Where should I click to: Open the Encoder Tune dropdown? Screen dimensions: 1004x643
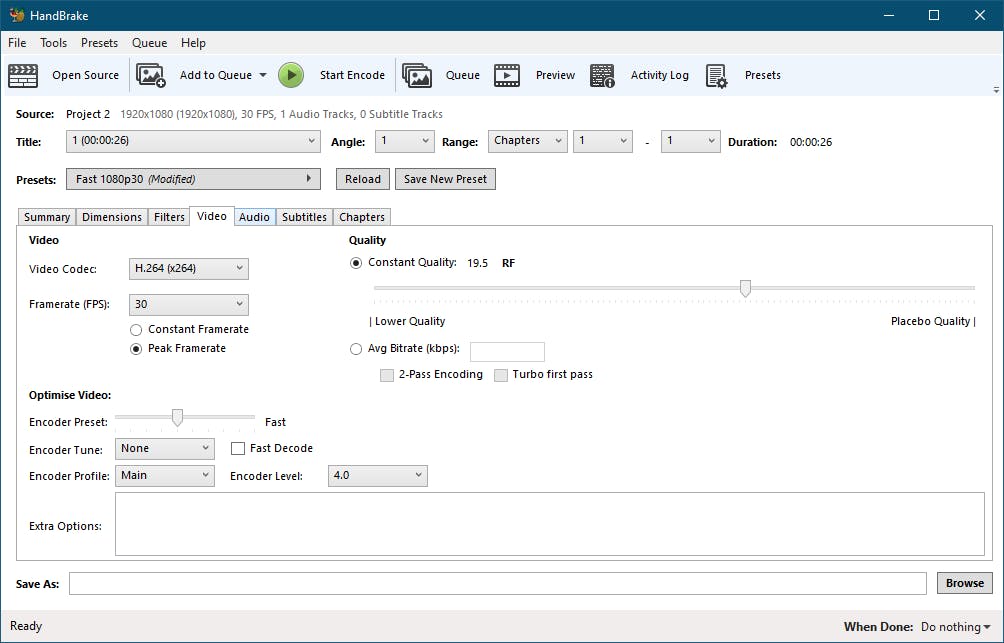click(x=165, y=449)
